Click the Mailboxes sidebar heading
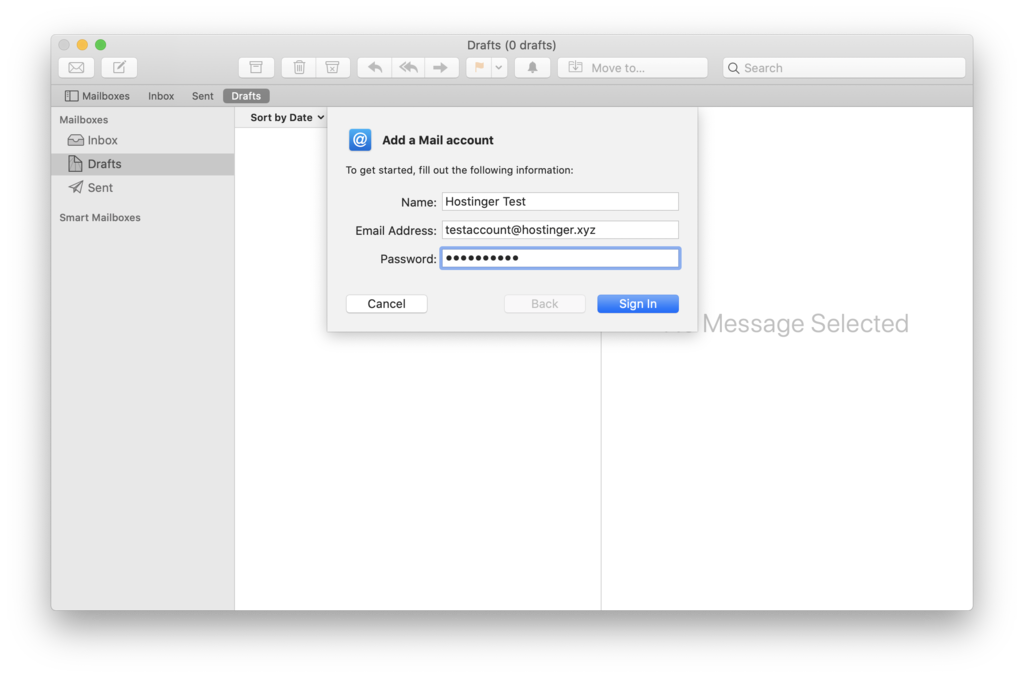 pos(84,120)
